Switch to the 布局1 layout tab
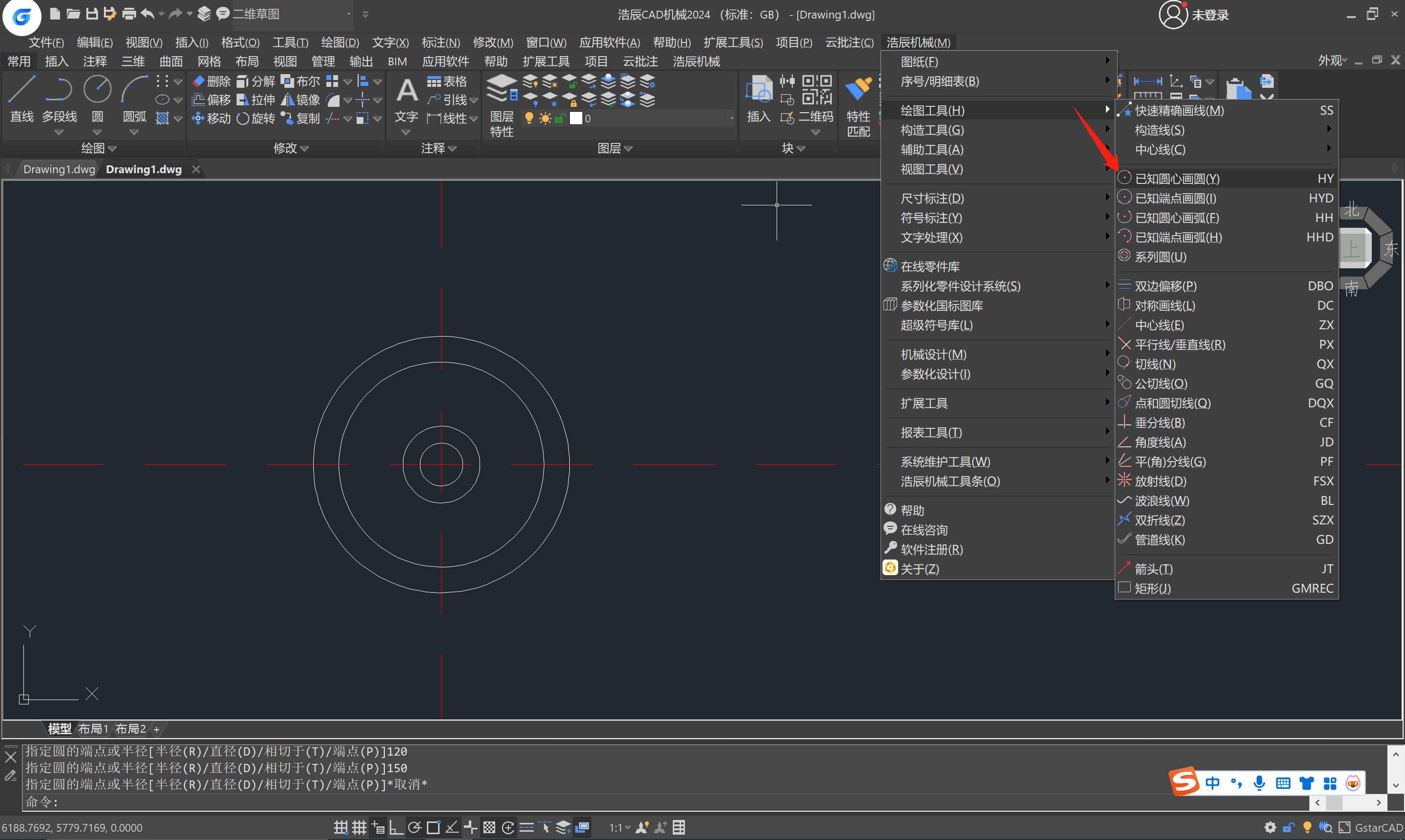Image resolution: width=1405 pixels, height=840 pixels. coord(93,728)
